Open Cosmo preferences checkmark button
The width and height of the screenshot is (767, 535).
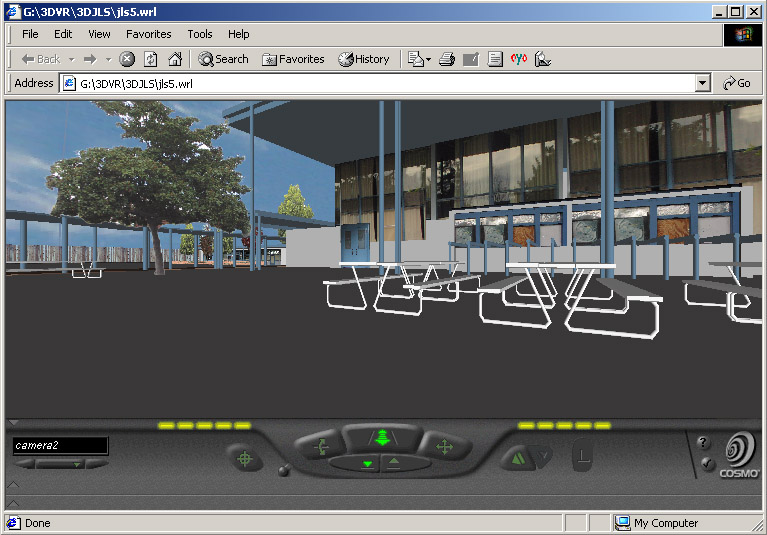[707, 463]
